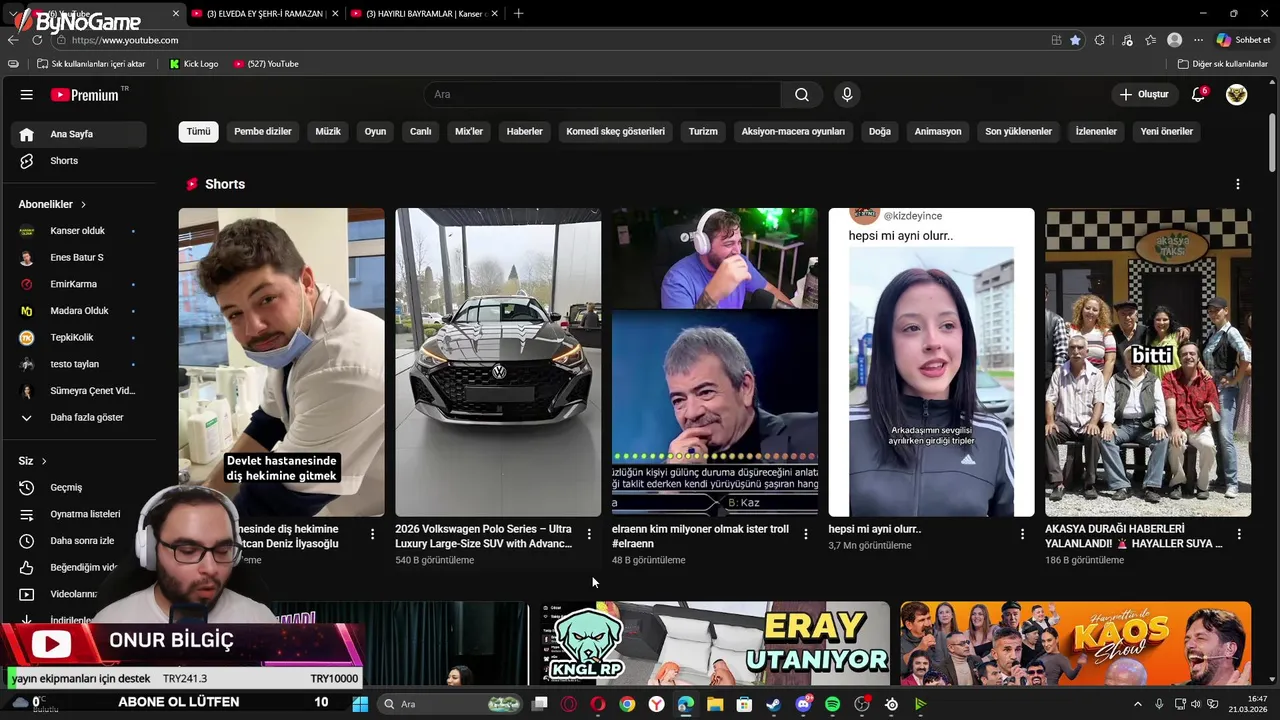1280x720 pixels.
Task: Open Steam from the taskbar
Action: (x=773, y=704)
